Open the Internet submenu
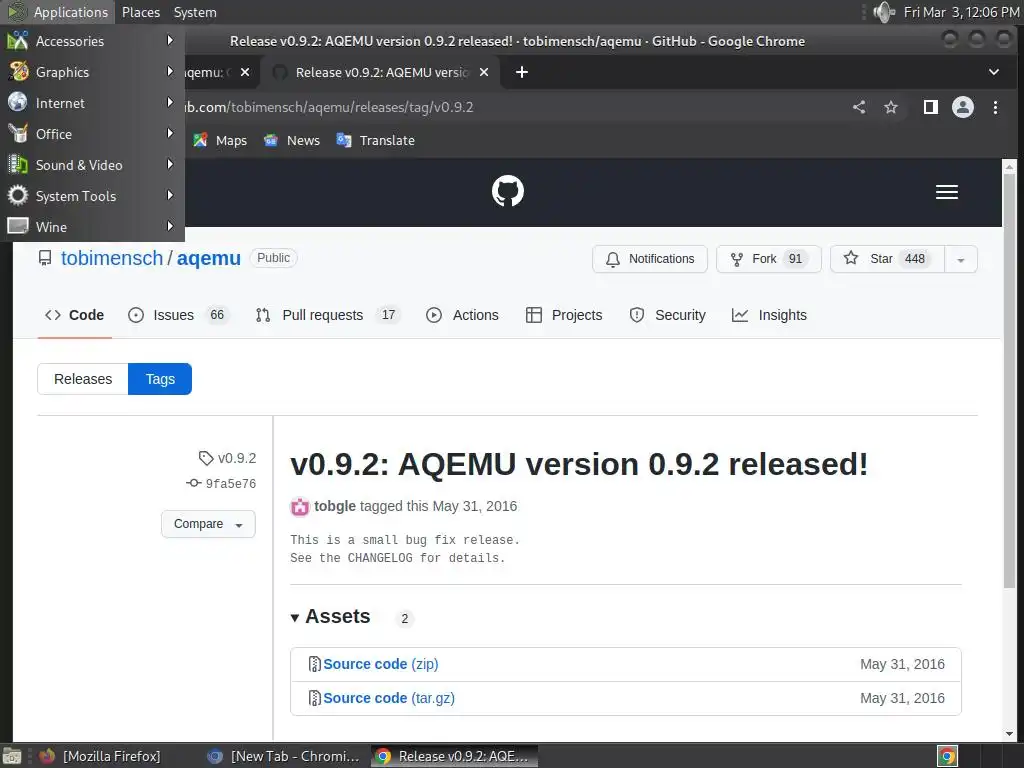The image size is (1024, 768). coord(92,103)
